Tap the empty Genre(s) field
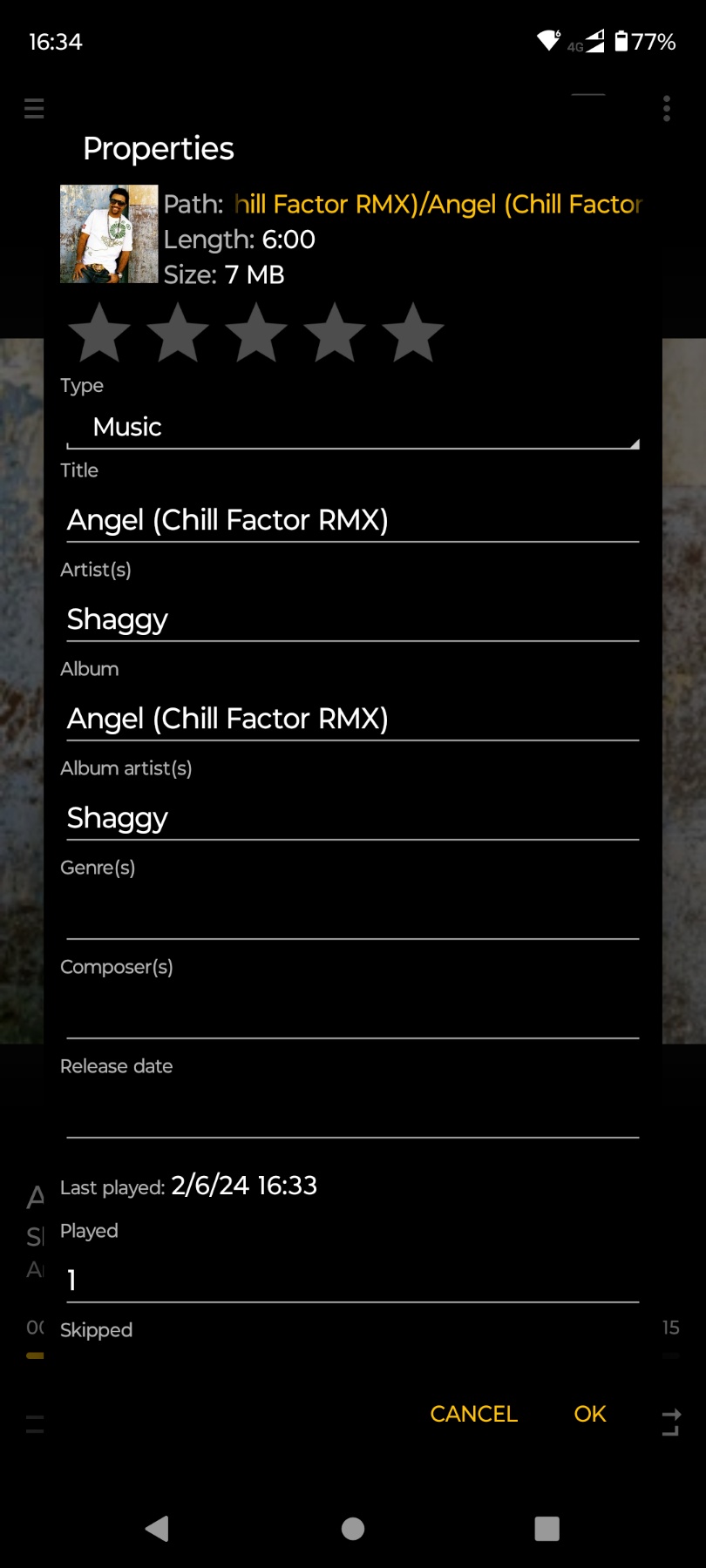706x1568 pixels. (353, 916)
